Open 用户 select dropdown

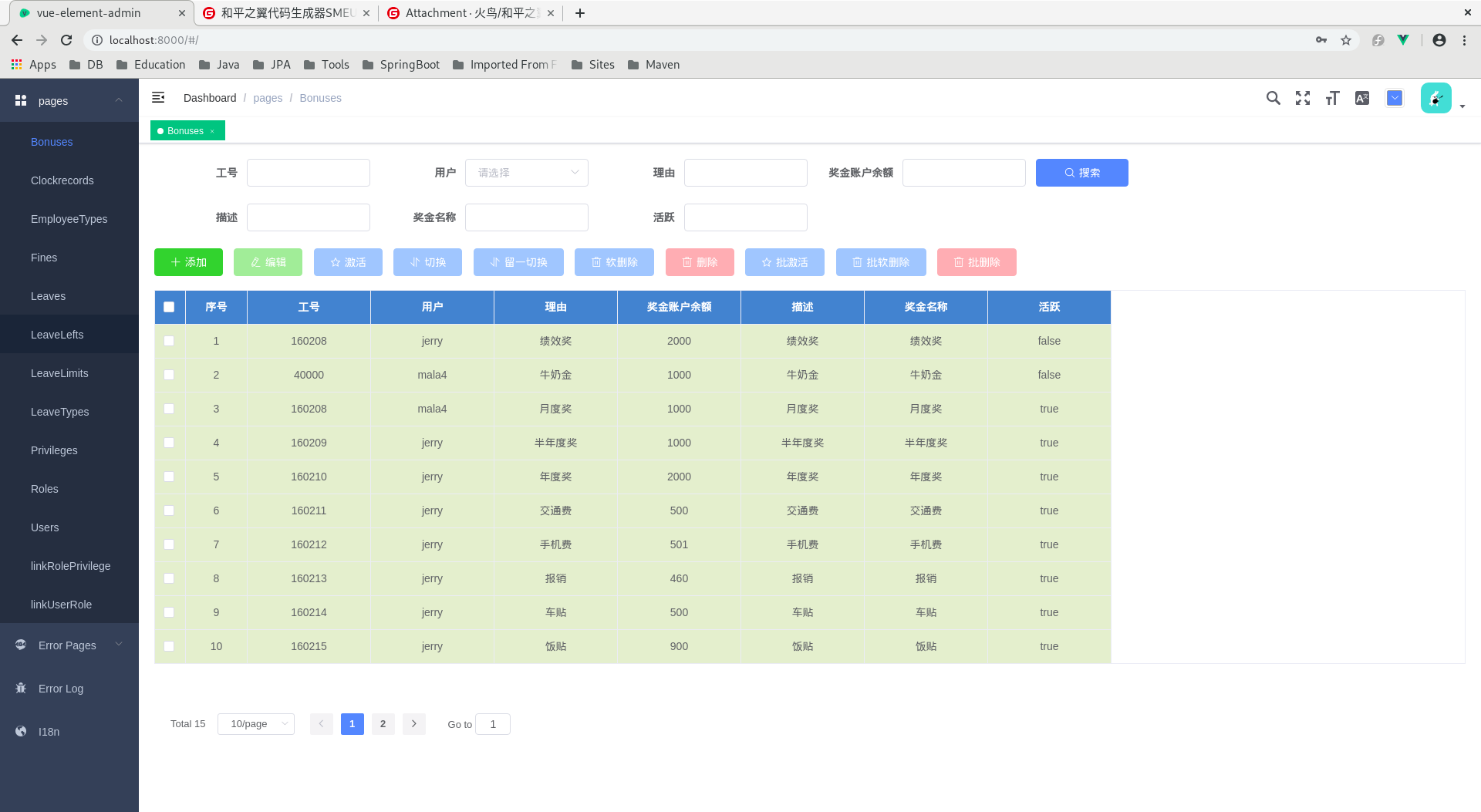pyautogui.click(x=527, y=173)
